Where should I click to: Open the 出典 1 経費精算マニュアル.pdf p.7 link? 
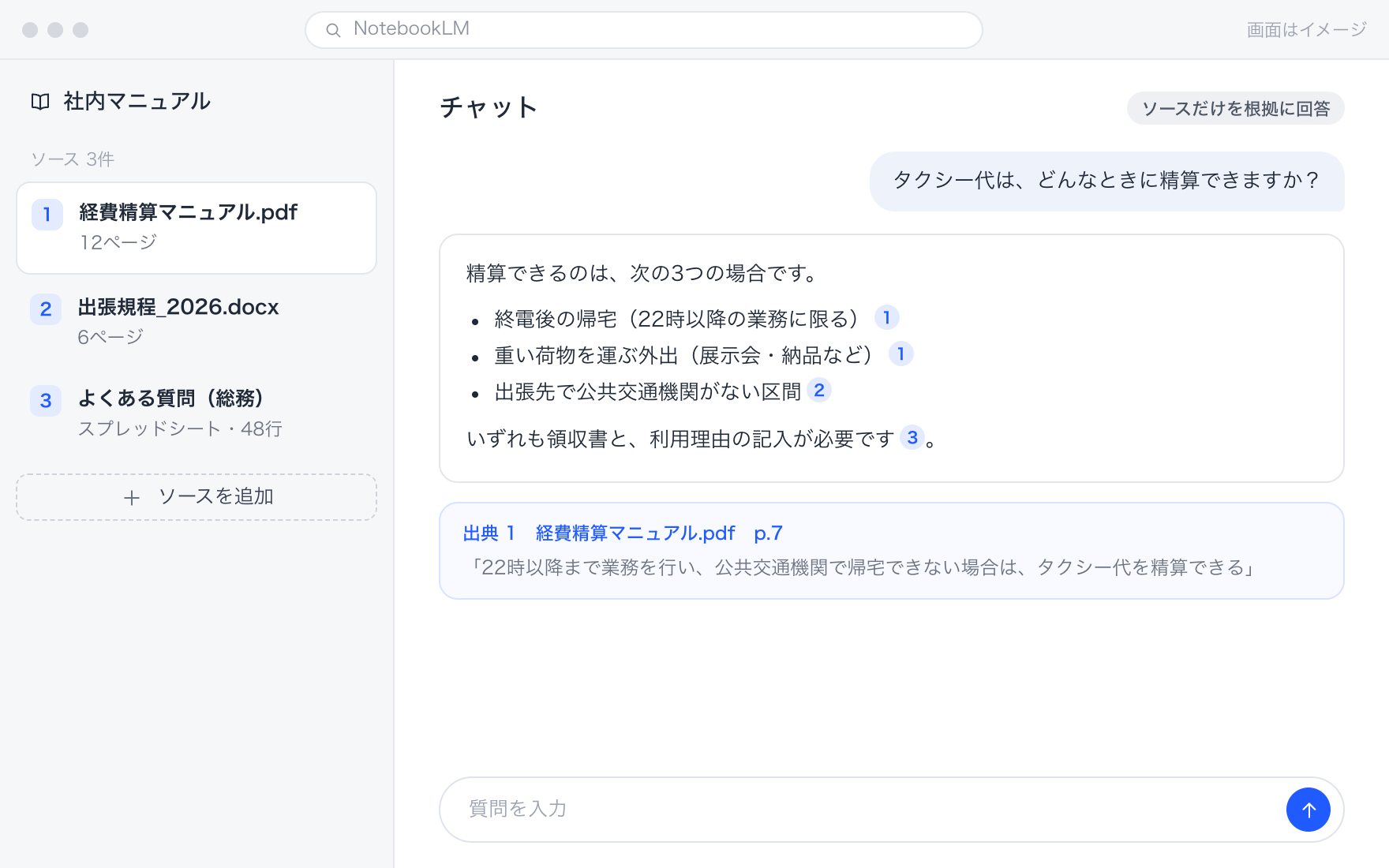pyautogui.click(x=623, y=533)
